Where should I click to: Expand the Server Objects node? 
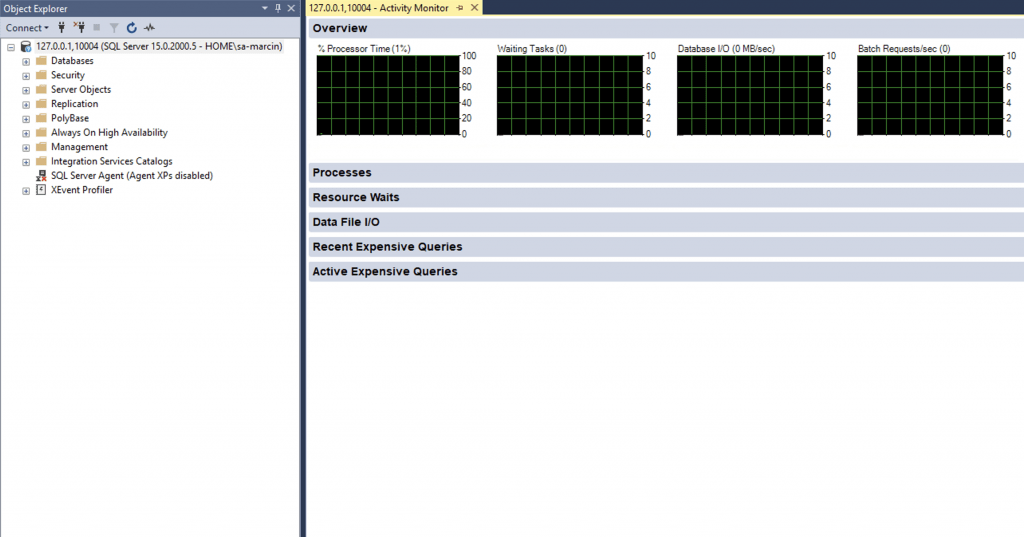(26, 90)
